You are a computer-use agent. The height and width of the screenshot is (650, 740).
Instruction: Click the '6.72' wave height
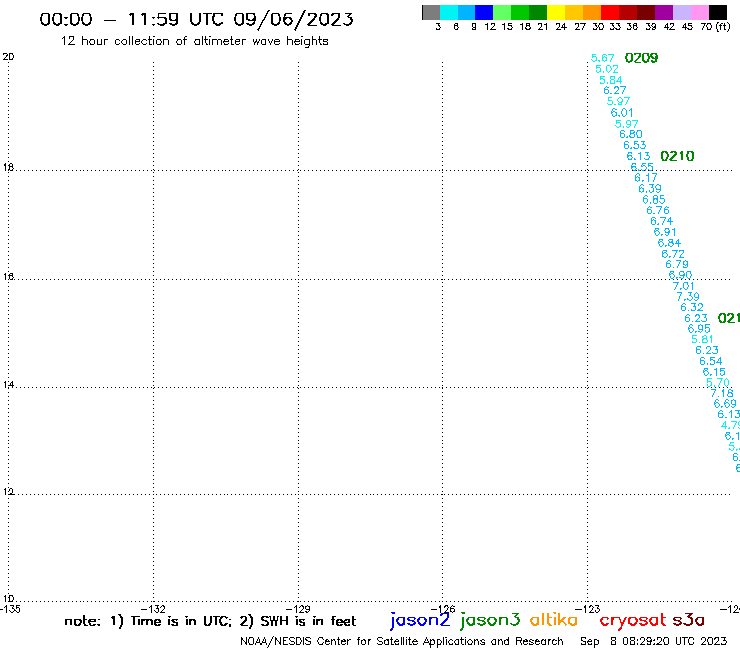tap(673, 254)
